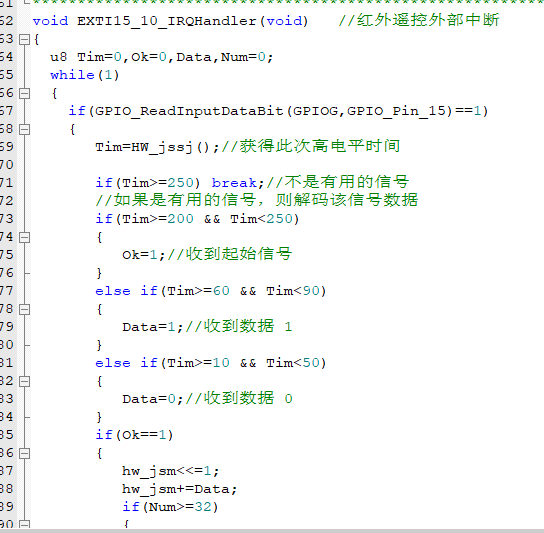The height and width of the screenshot is (533, 544).
Task: Click the comment 不是有用的信号
Action: (x=338, y=182)
